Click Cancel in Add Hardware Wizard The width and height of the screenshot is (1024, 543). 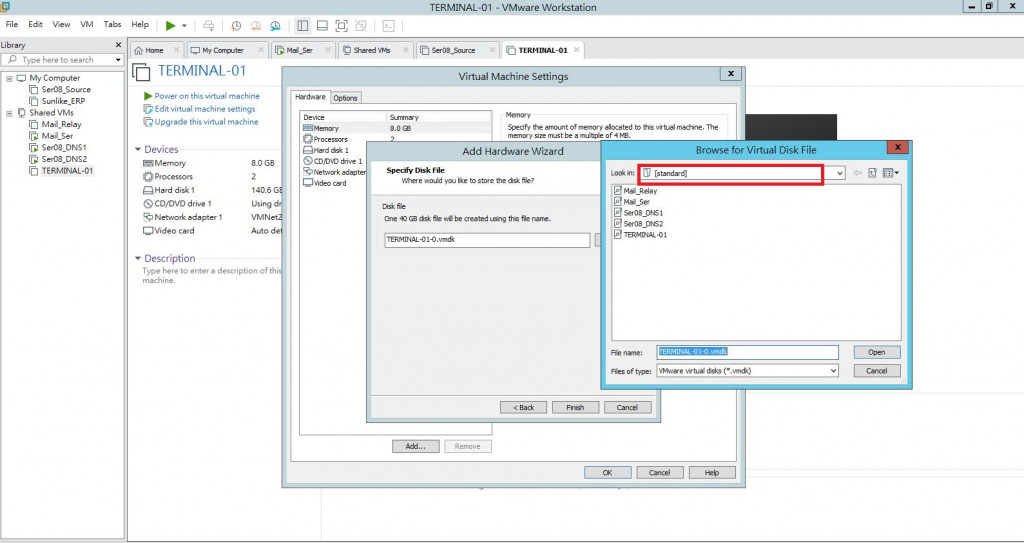pyautogui.click(x=627, y=407)
